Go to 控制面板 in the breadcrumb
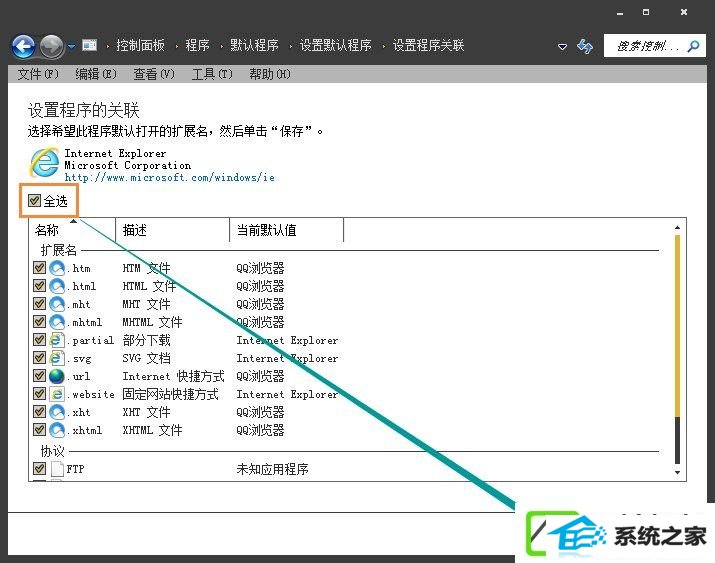Image resolution: width=715 pixels, height=563 pixels. [140, 45]
